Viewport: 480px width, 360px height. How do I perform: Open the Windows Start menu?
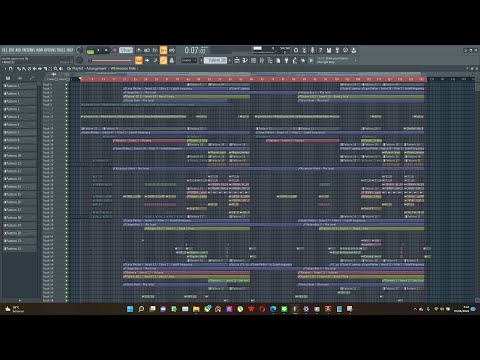[x=130, y=309]
